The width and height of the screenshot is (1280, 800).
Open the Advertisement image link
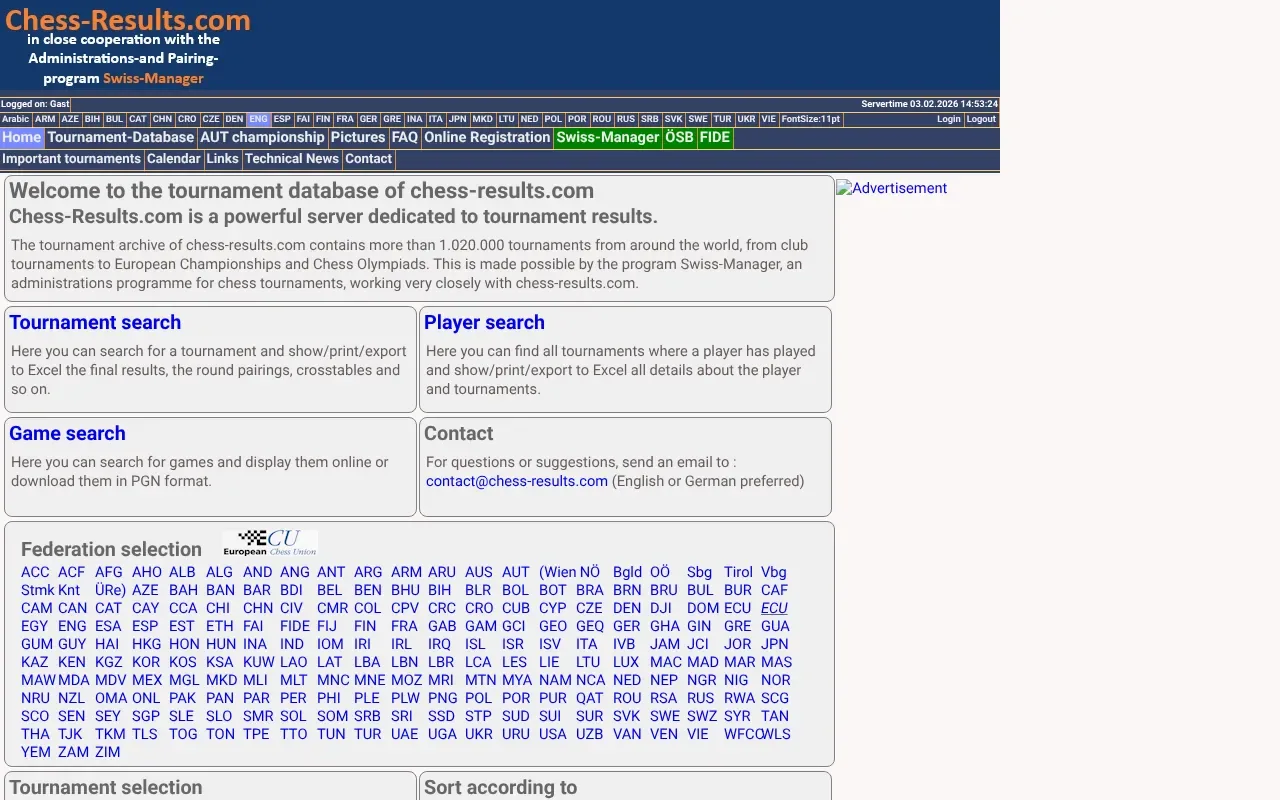click(891, 188)
